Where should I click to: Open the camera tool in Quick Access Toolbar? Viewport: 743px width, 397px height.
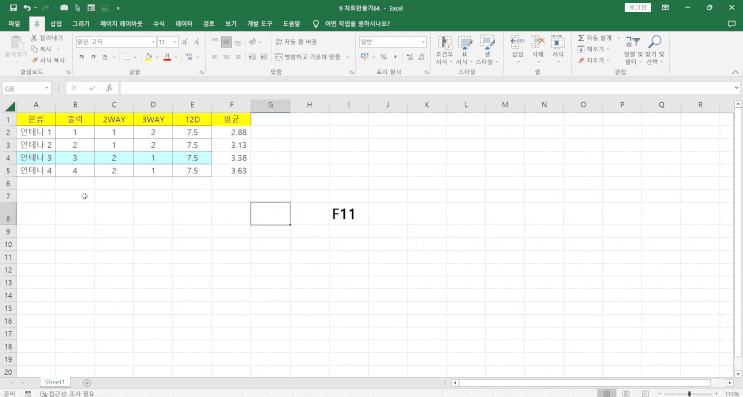[x=64, y=8]
